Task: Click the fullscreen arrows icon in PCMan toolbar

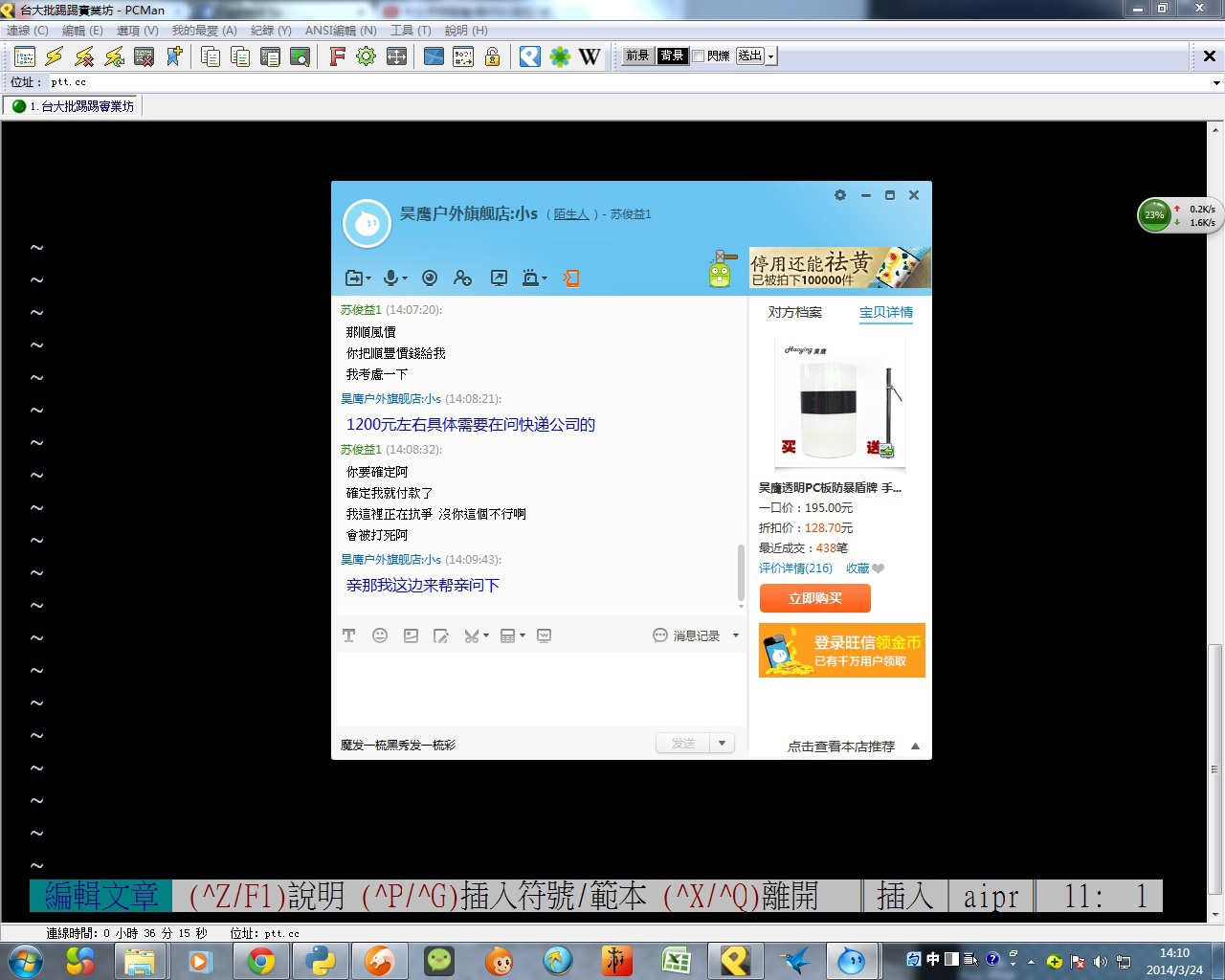Action: pos(396,56)
